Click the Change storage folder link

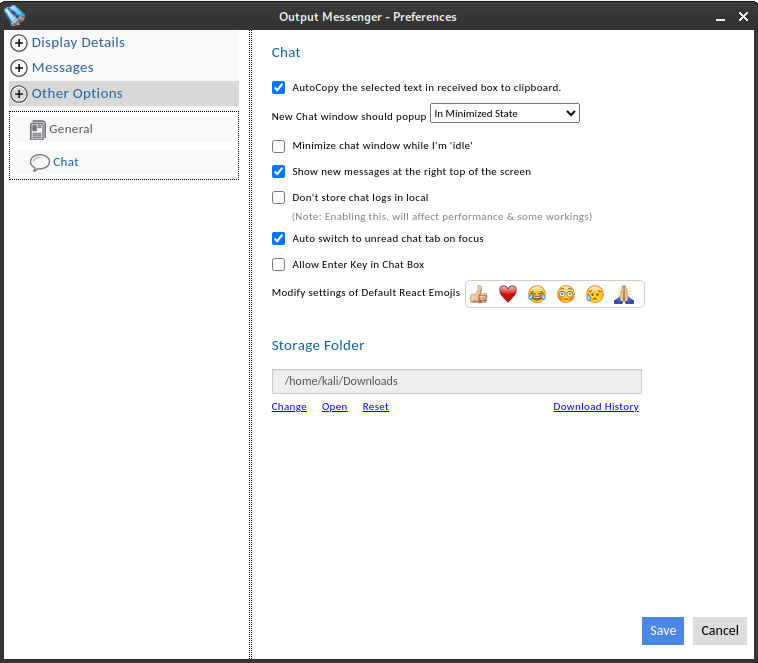(289, 407)
